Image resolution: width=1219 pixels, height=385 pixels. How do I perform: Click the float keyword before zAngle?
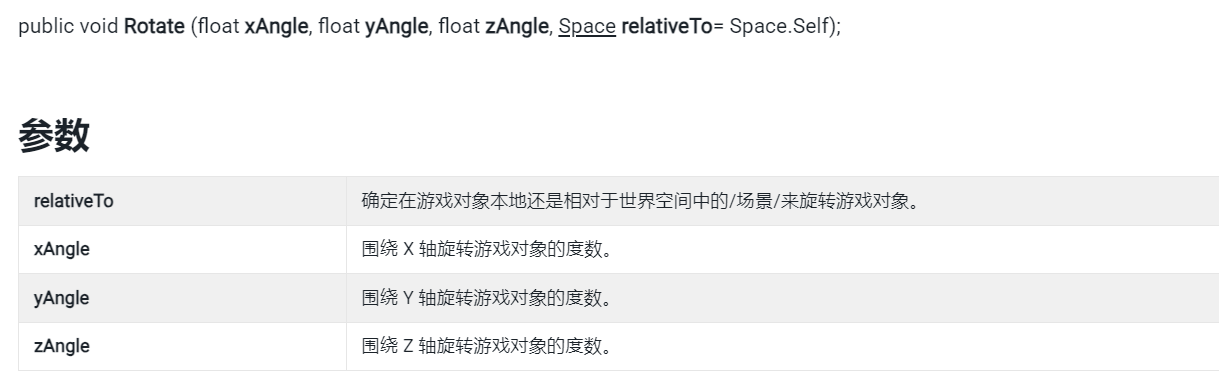[x=459, y=26]
